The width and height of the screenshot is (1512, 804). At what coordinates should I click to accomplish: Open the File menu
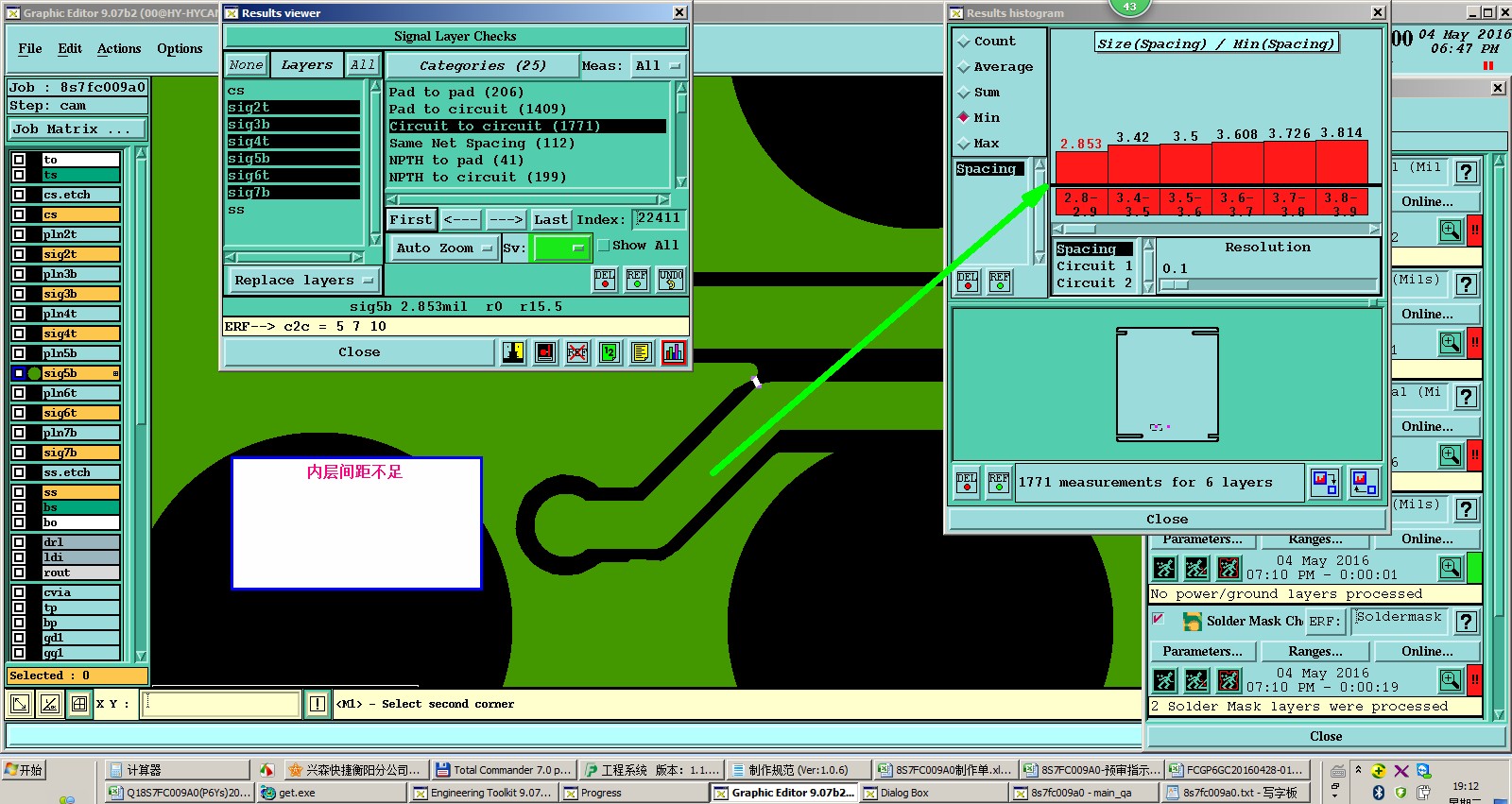click(30, 48)
